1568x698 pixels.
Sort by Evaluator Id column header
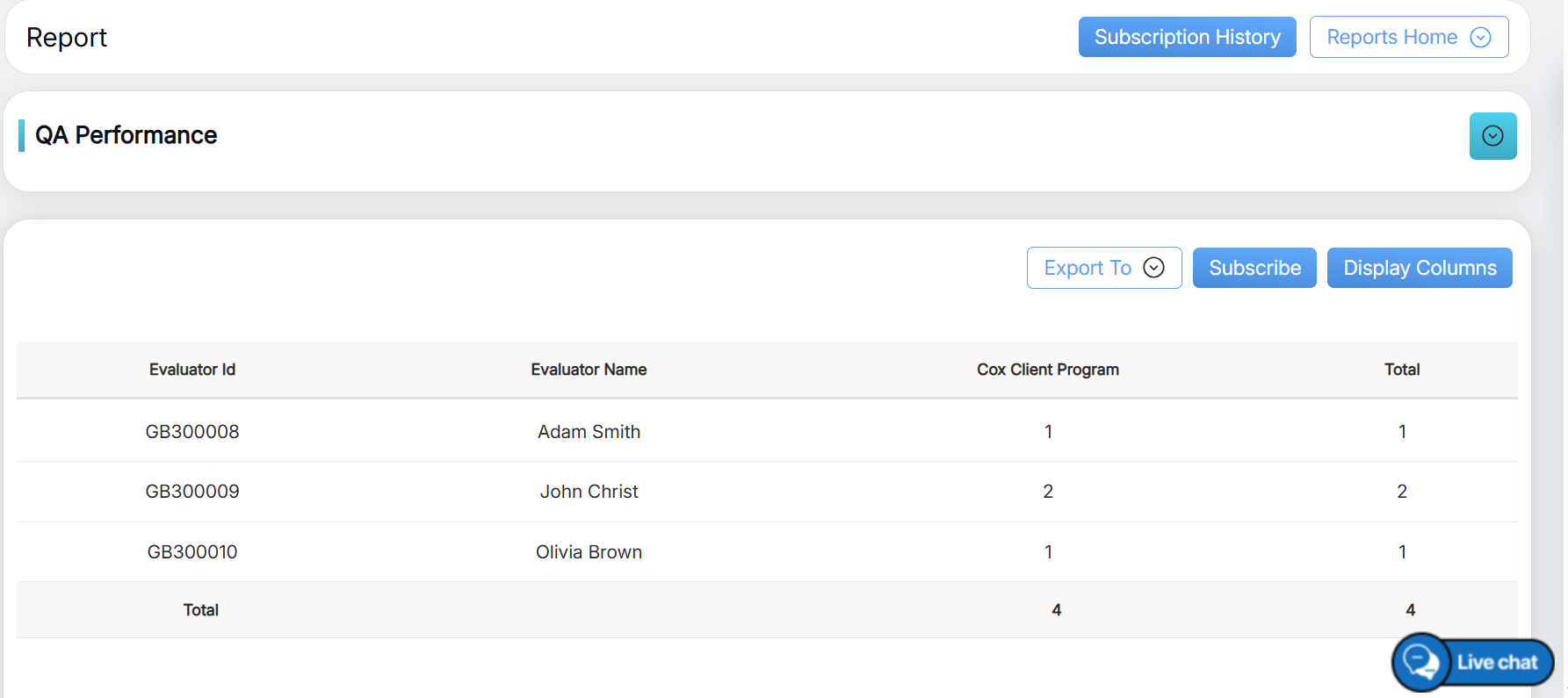click(192, 370)
